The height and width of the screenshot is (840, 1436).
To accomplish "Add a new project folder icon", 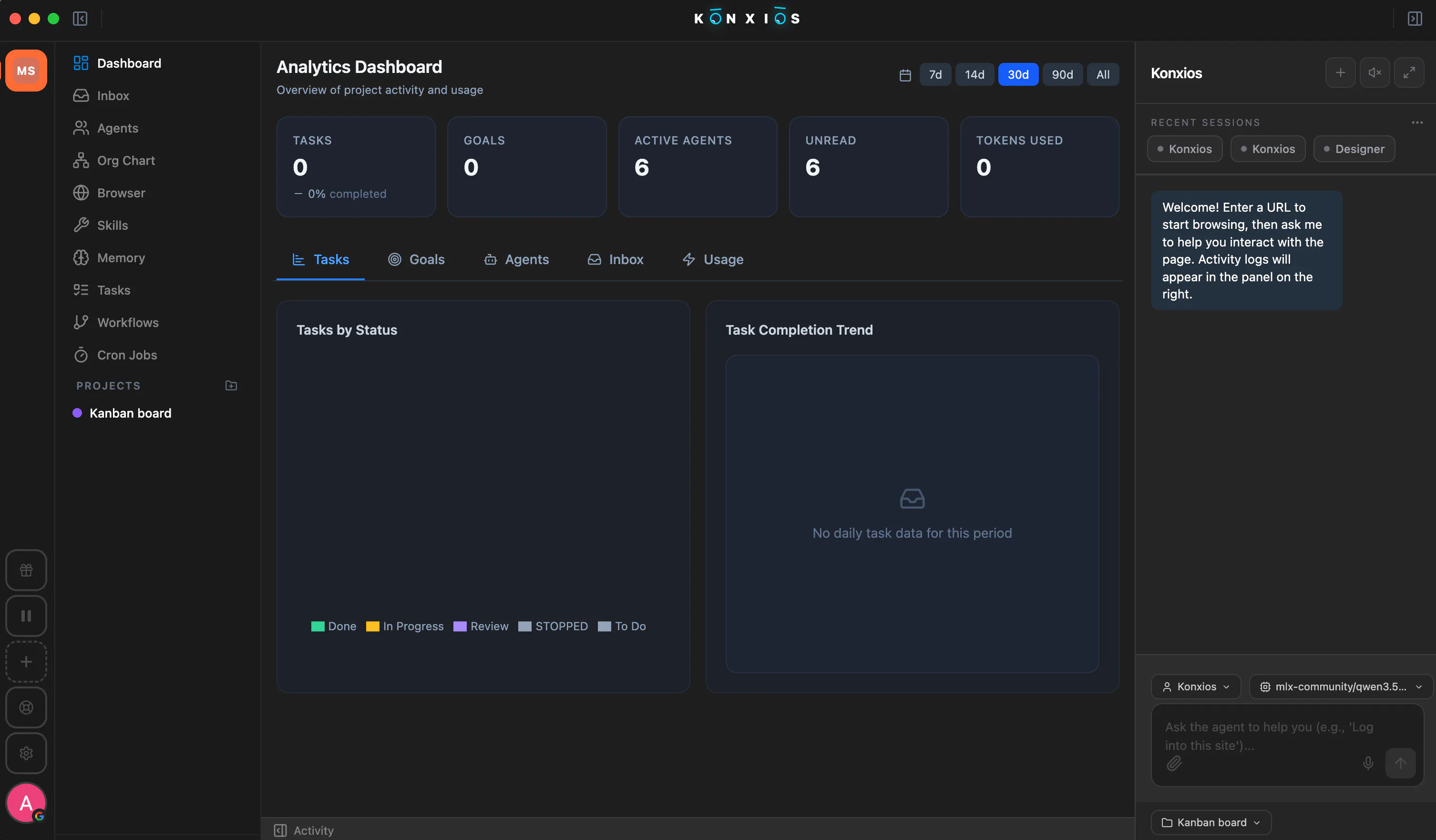I will pos(231,386).
